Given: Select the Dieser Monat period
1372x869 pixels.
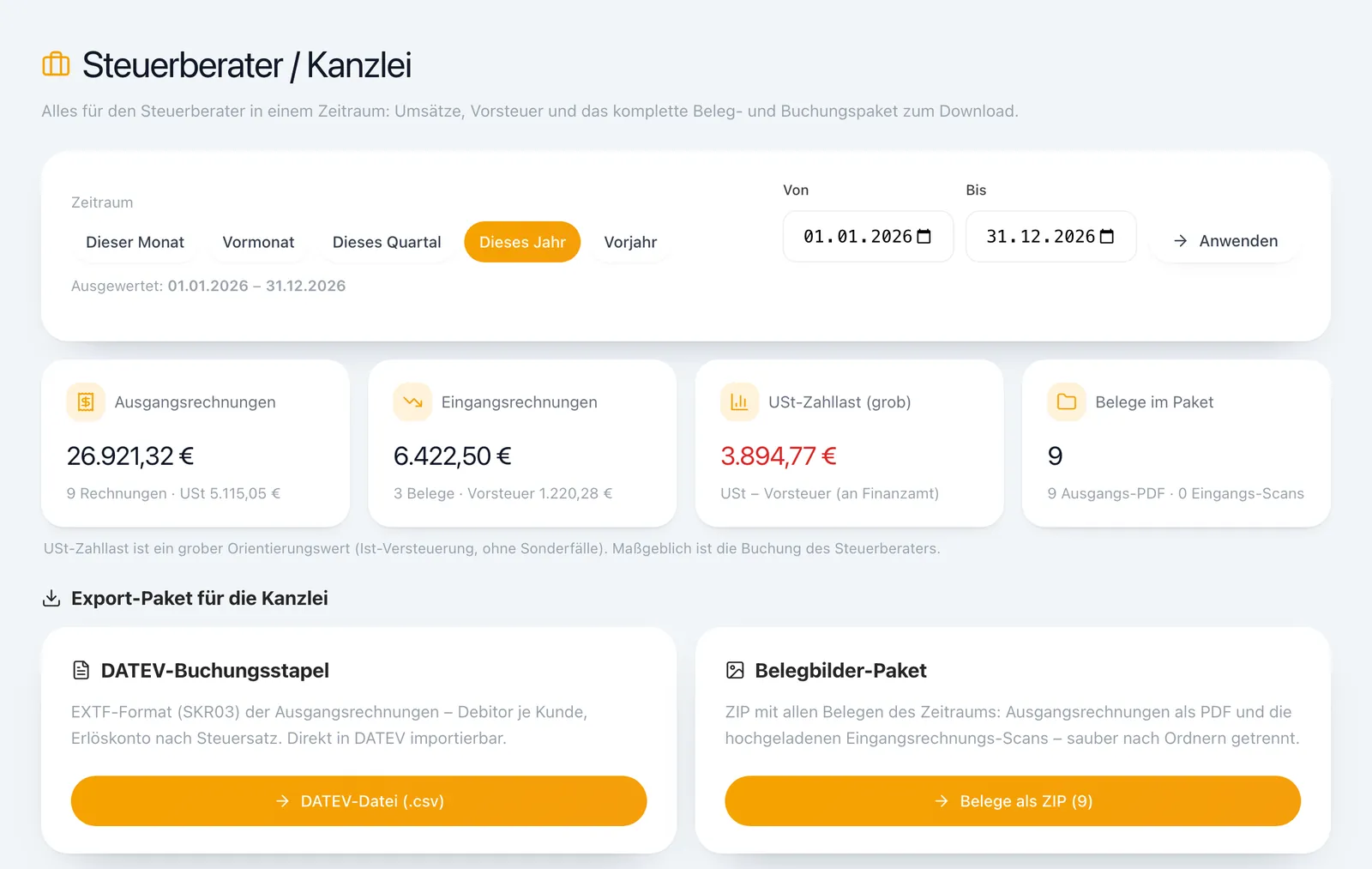Looking at the screenshot, I should point(135,242).
